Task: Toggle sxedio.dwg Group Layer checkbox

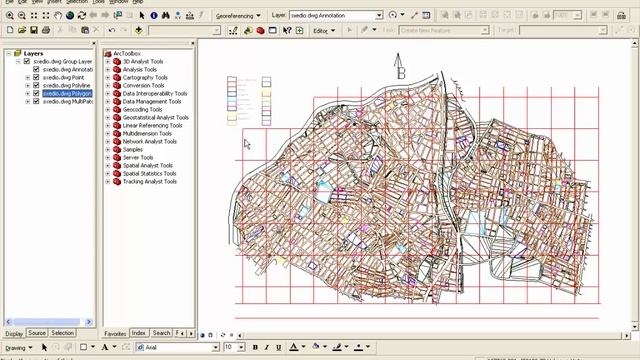Action: click(27, 61)
